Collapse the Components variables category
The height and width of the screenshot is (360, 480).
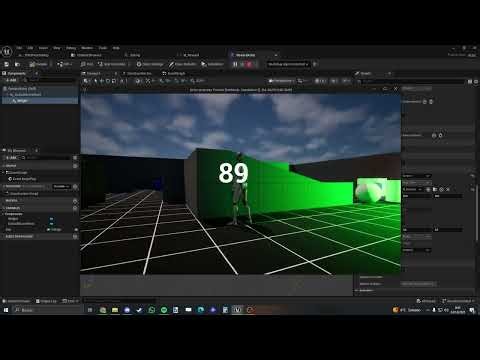pos(4,214)
